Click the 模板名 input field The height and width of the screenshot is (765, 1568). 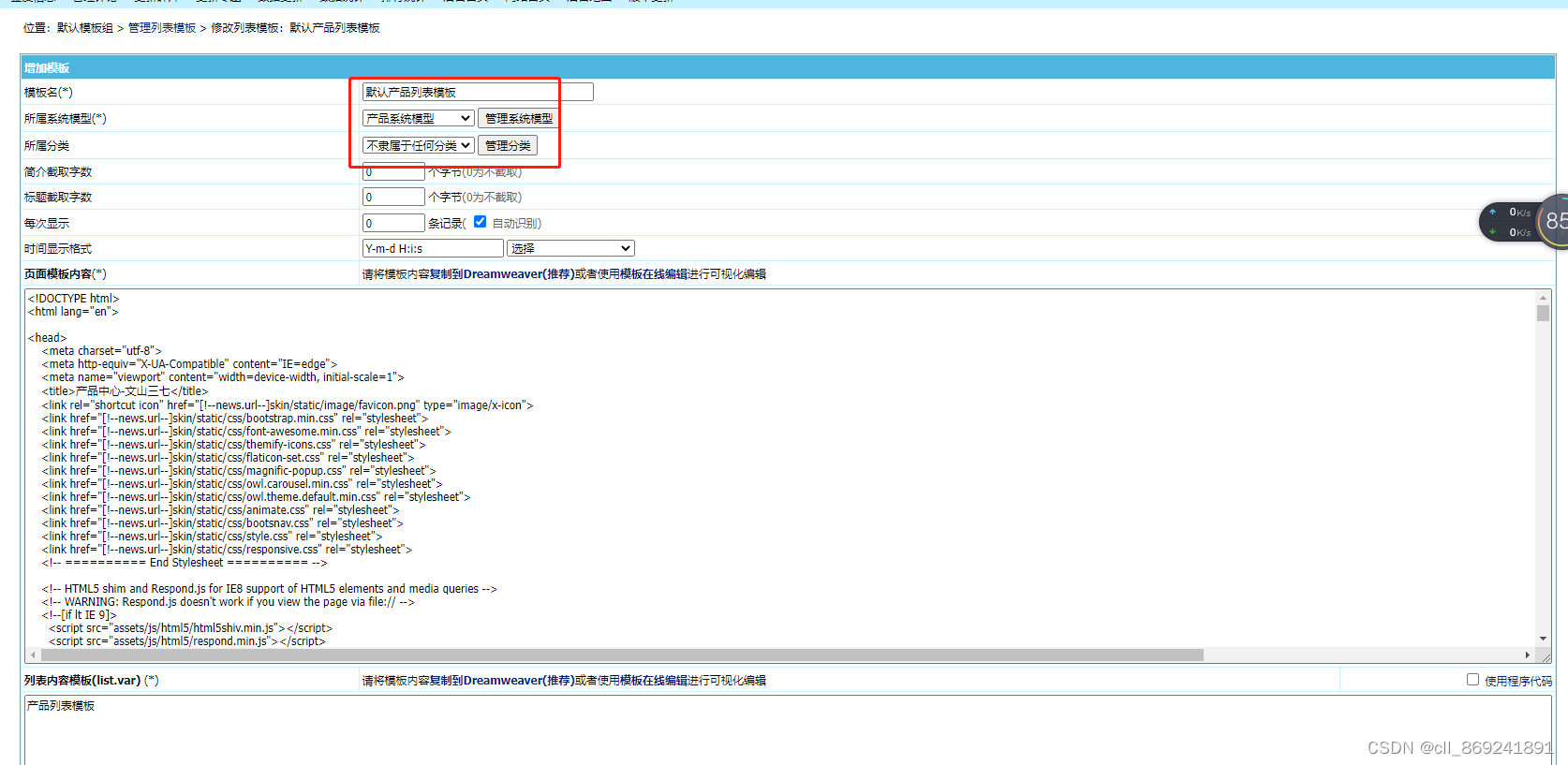478,92
